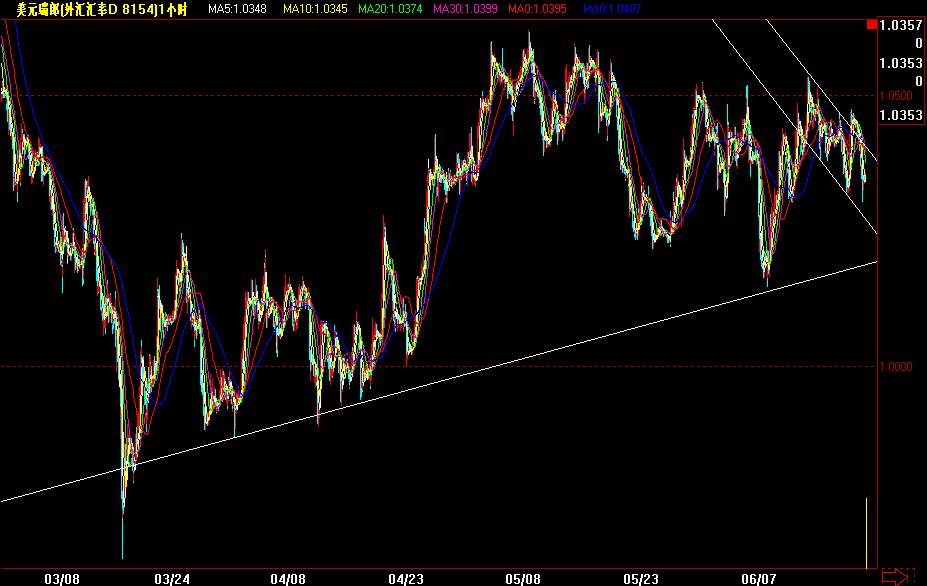This screenshot has height=586, width=927.
Task: Click the 03/08 date axis label
Action: (62, 579)
